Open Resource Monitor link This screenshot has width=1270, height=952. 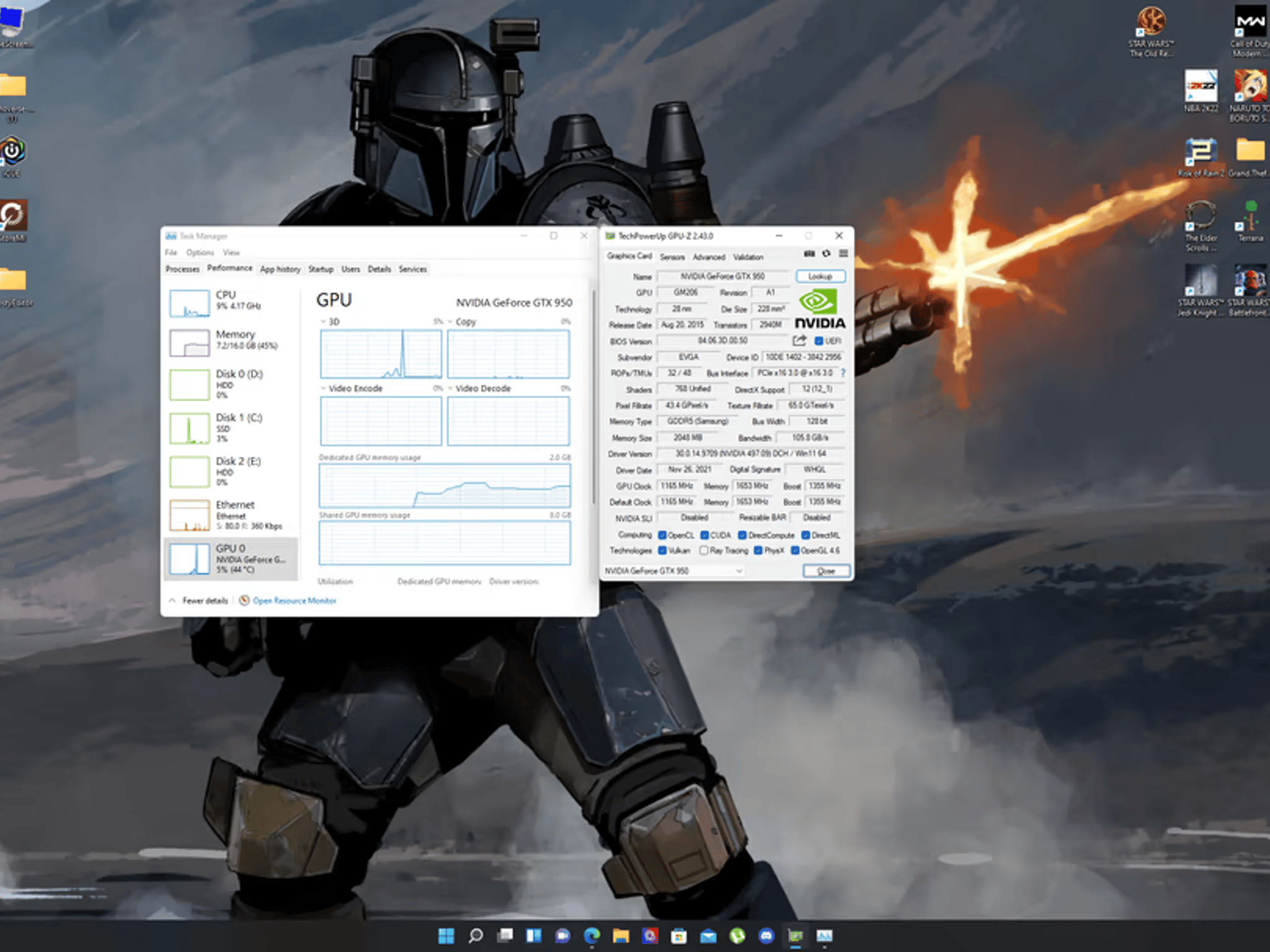tap(295, 601)
